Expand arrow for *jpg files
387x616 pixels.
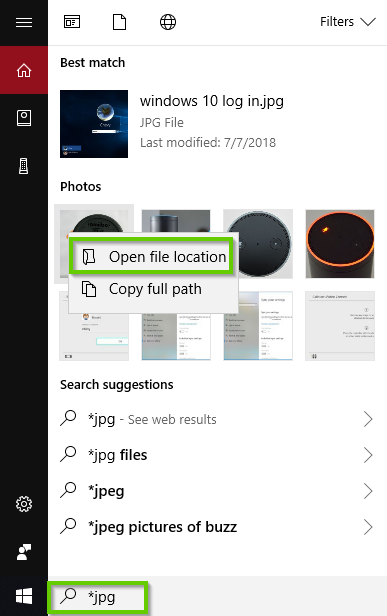pyautogui.click(x=368, y=455)
